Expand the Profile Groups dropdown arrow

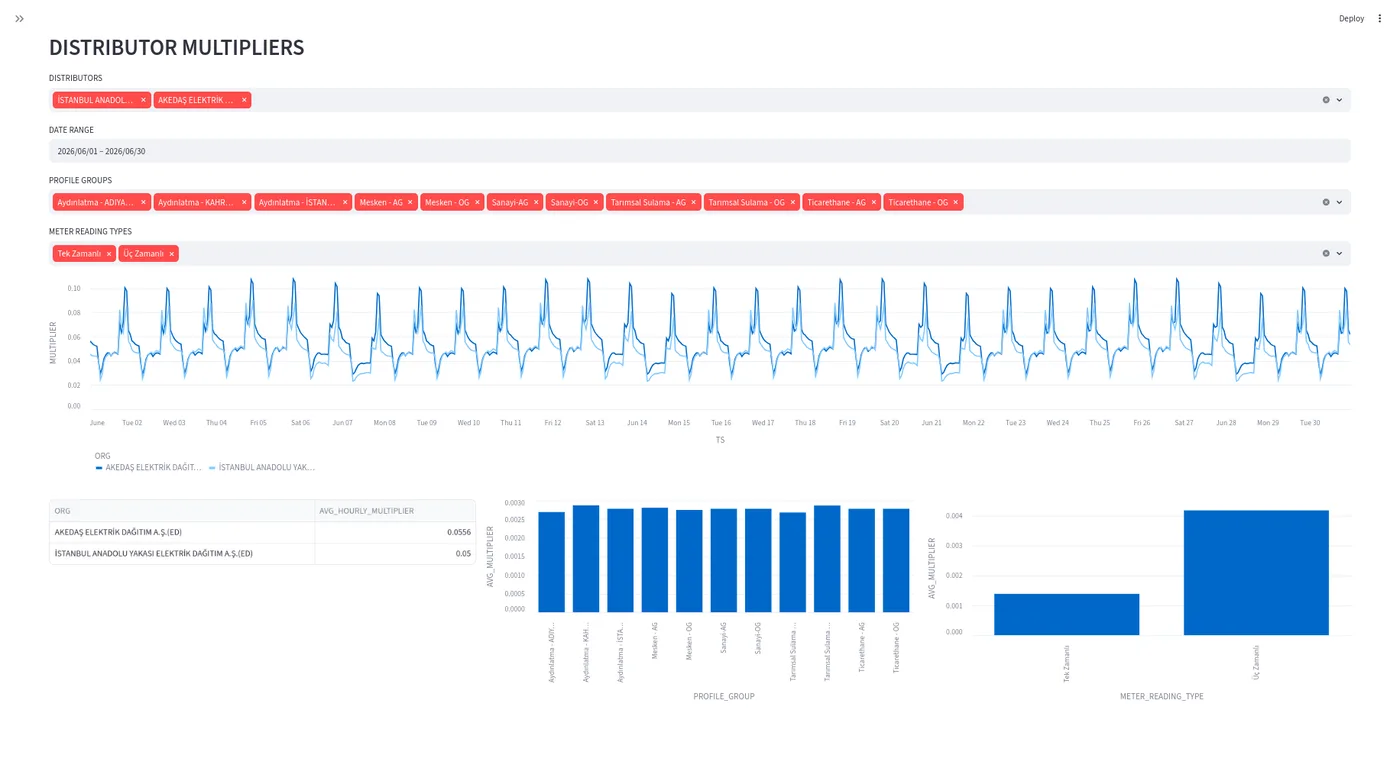coord(1340,202)
